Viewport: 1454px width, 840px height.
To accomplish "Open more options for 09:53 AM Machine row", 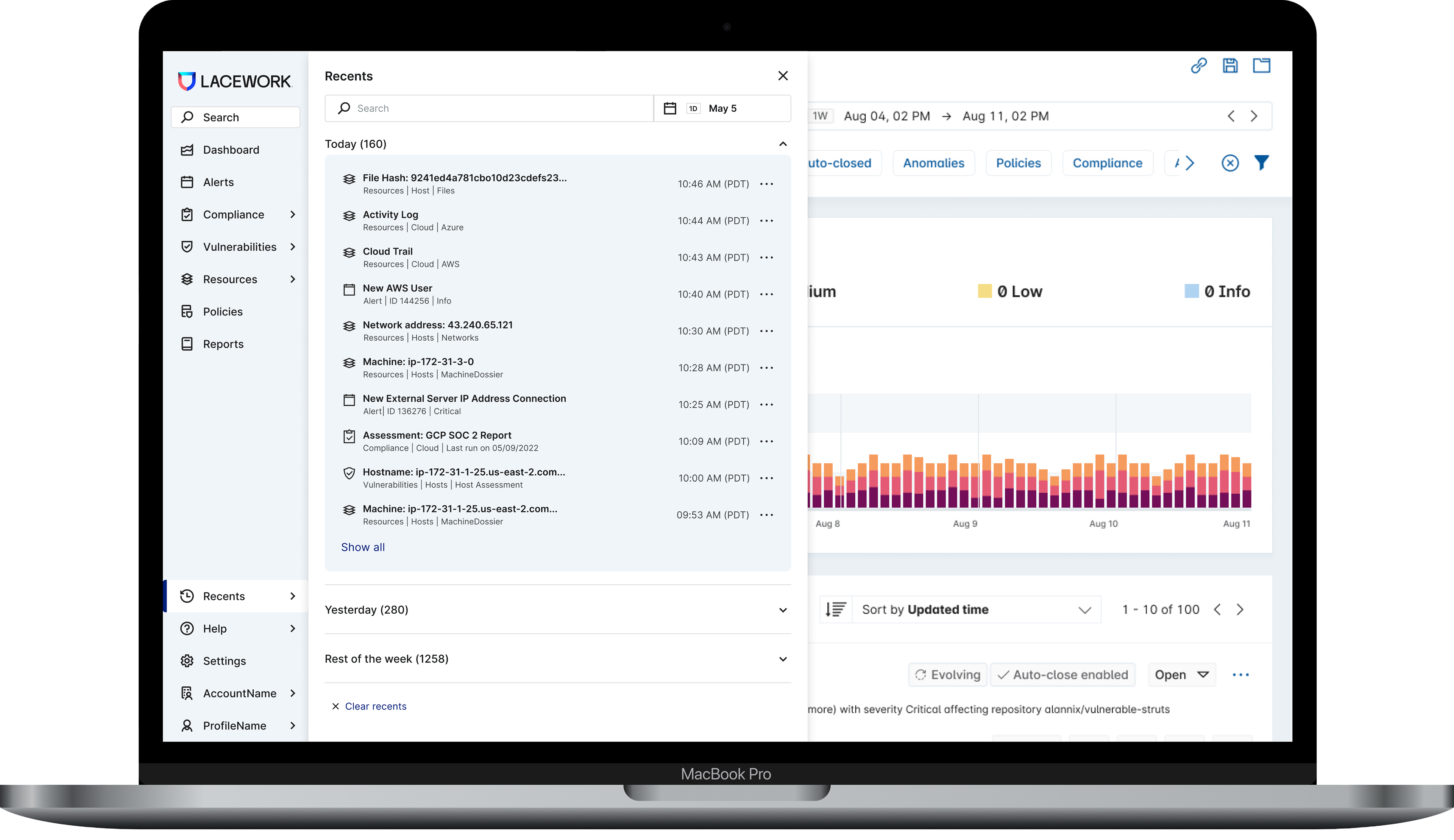I will click(767, 515).
